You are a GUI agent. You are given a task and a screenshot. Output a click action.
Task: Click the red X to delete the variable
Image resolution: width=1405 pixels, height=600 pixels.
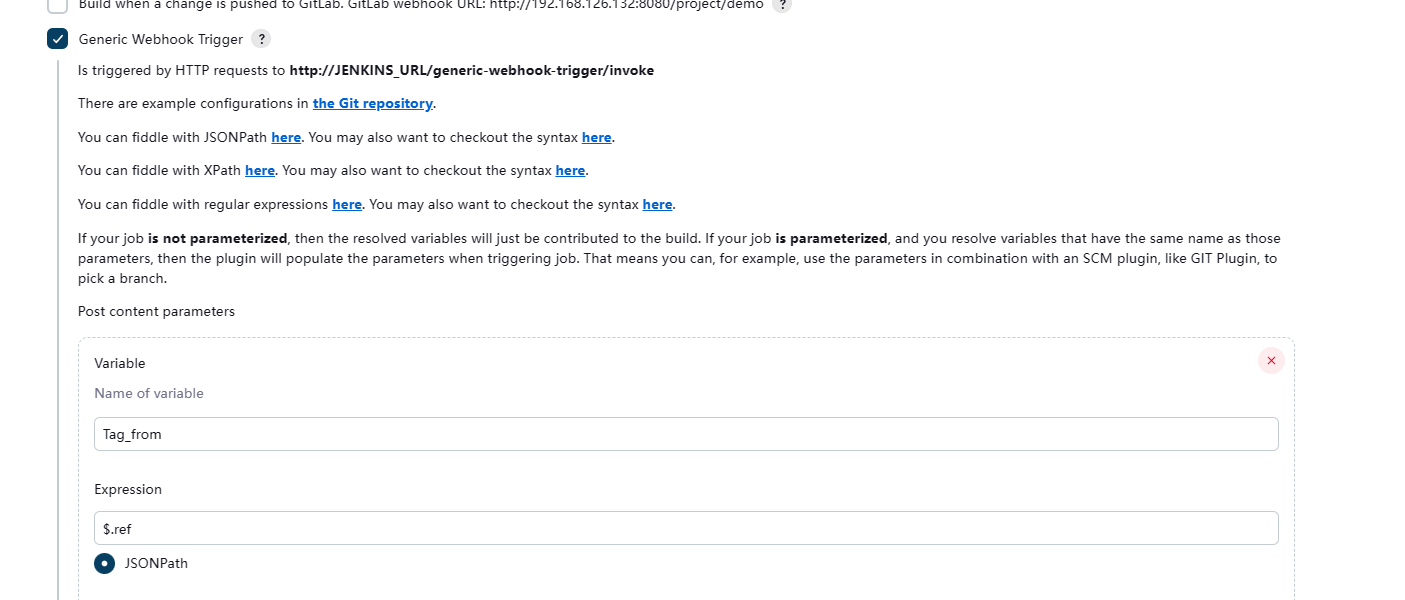(1271, 360)
